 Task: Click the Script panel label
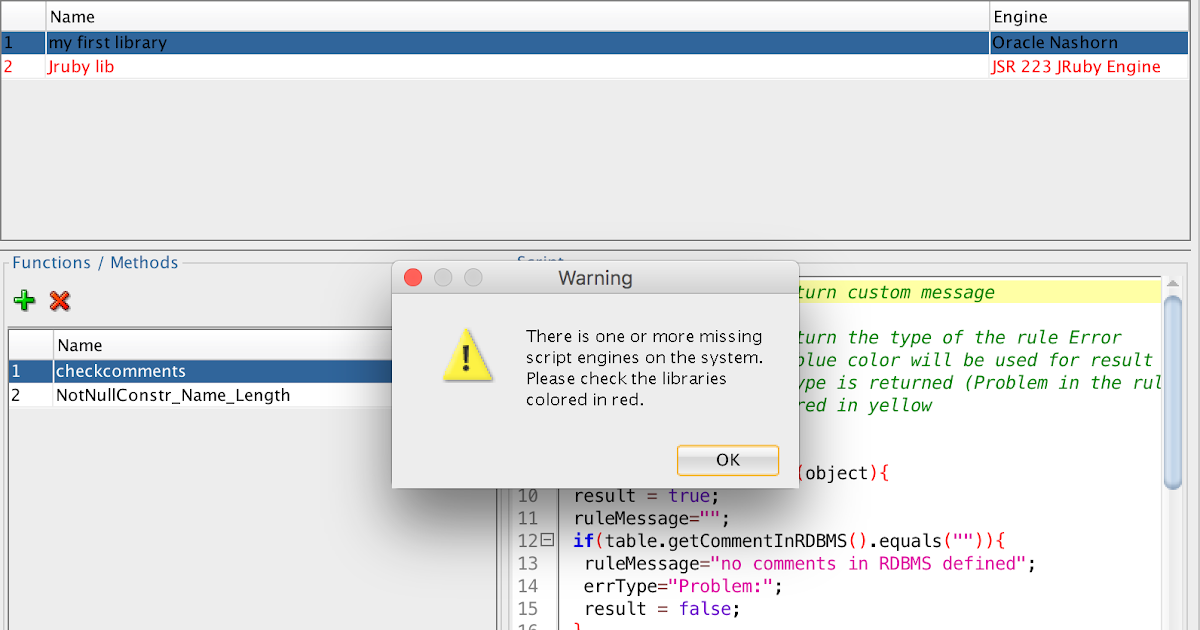pos(540,262)
